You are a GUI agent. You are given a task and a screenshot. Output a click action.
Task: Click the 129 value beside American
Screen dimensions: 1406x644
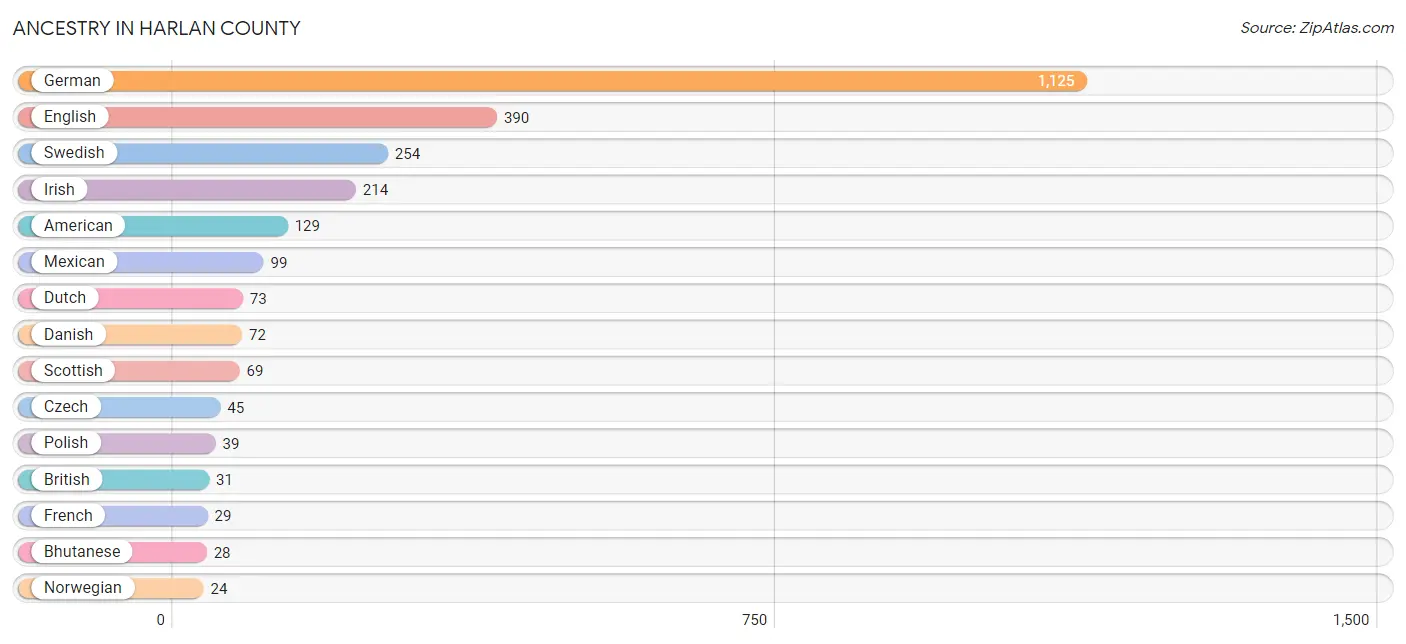point(307,226)
